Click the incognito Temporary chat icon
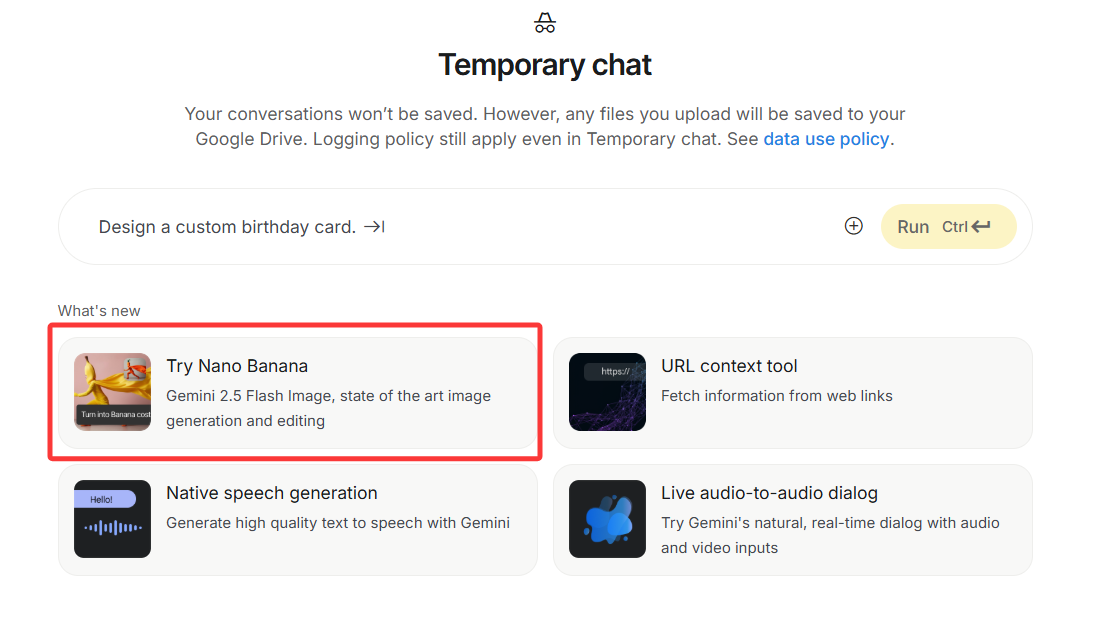The image size is (1112, 628). (545, 23)
